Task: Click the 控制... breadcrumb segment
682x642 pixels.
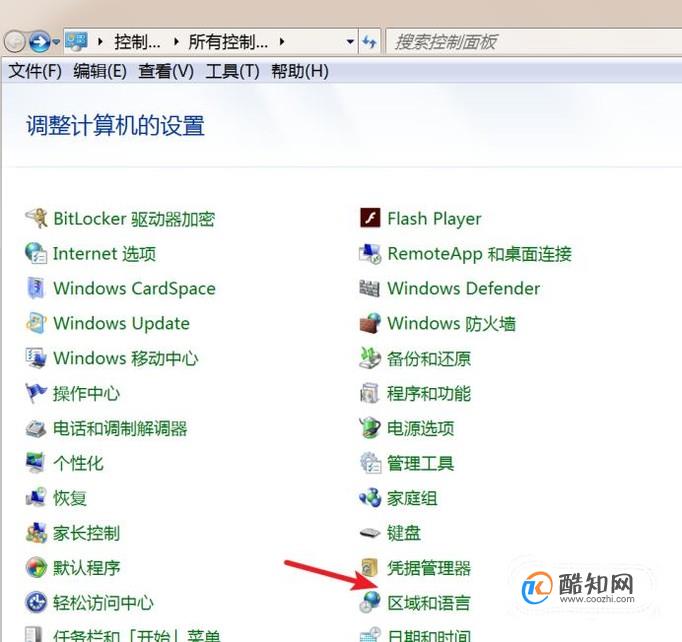Action: [137, 42]
